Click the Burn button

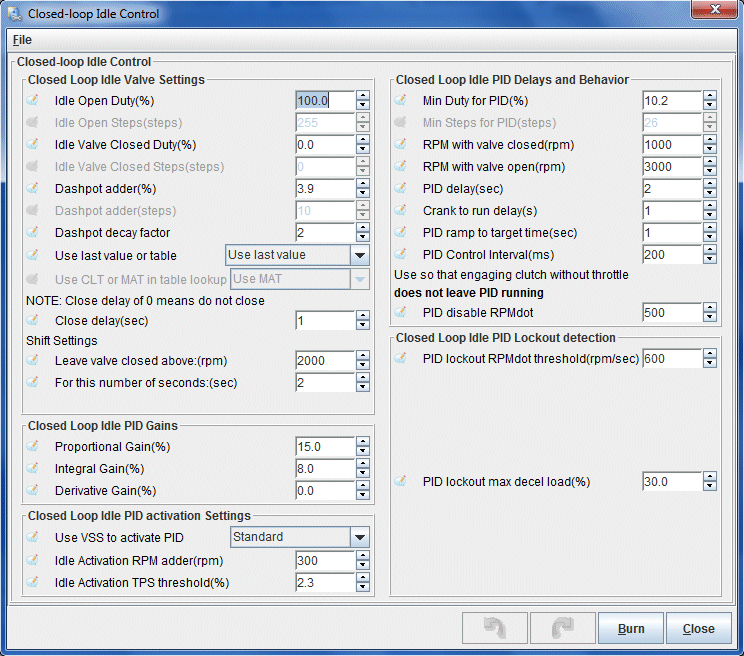[x=631, y=628]
